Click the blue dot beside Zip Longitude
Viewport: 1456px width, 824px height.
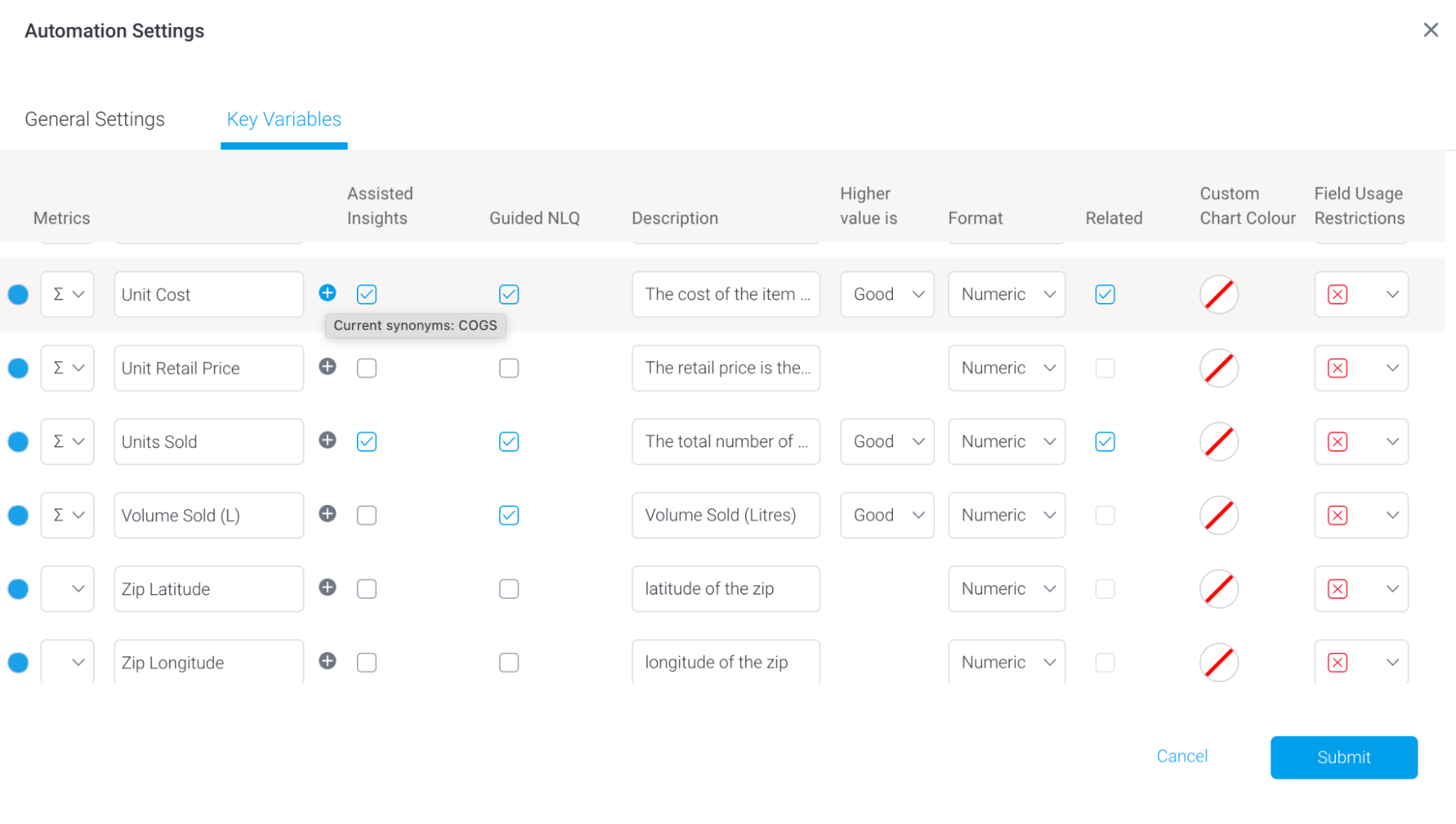pos(18,662)
